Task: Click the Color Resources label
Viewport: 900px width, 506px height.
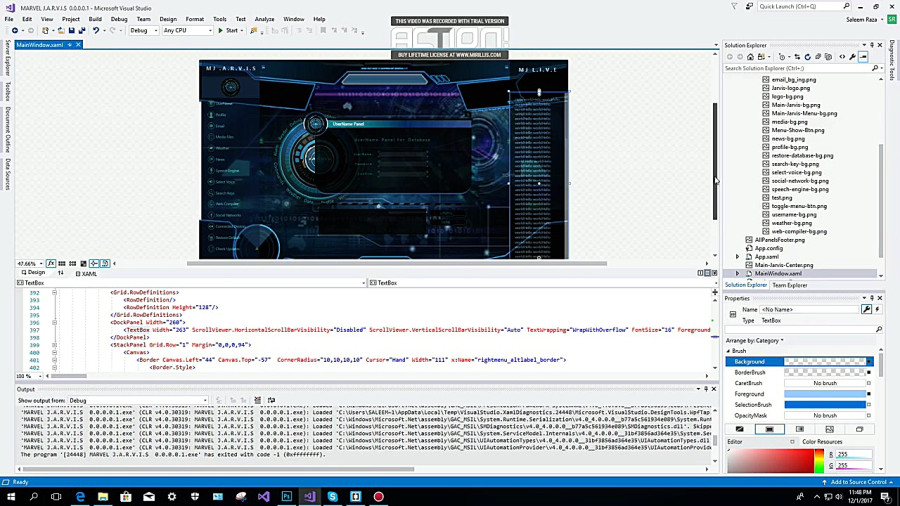Action: click(822, 442)
